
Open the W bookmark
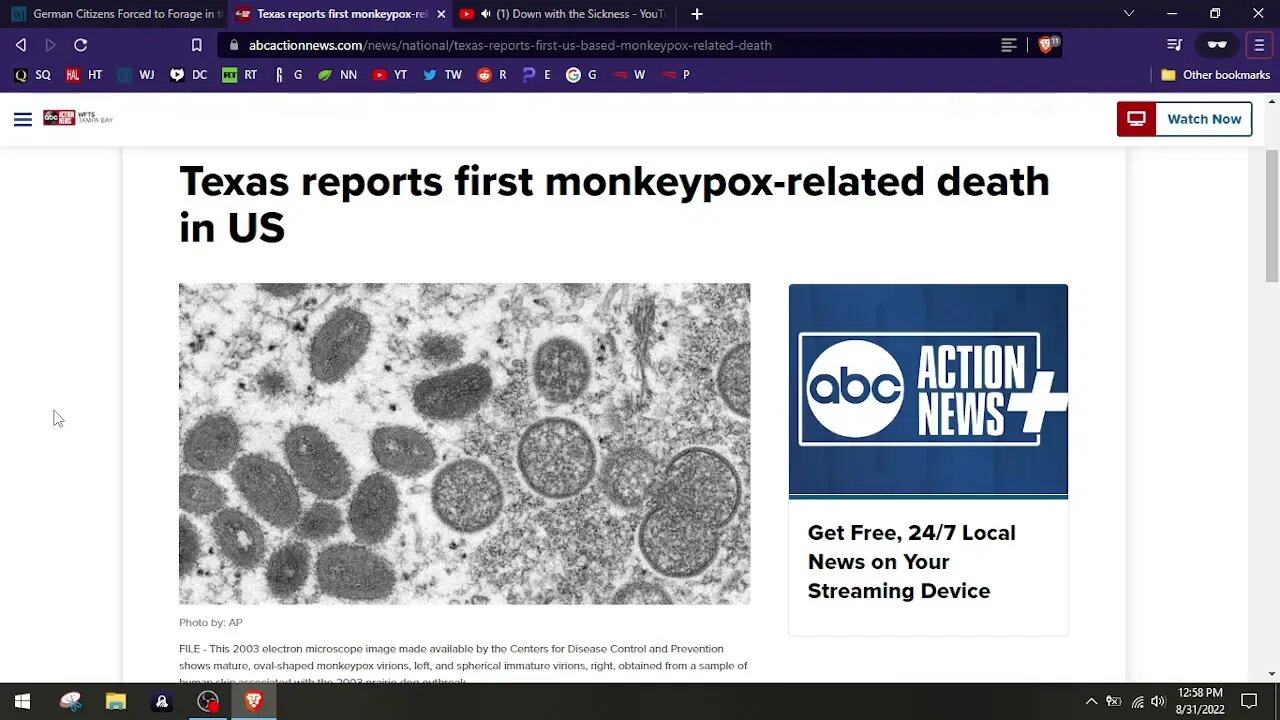[629, 75]
